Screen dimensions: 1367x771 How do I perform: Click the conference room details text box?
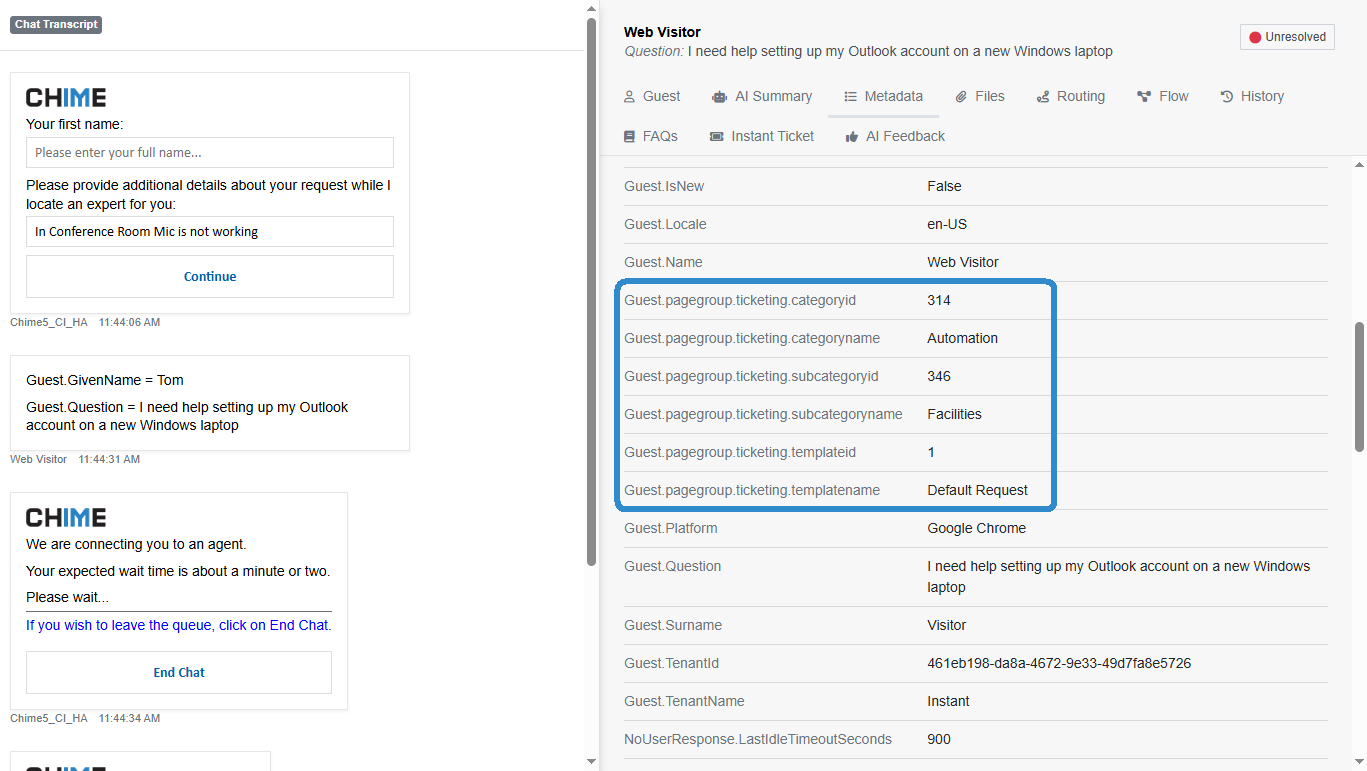(209, 231)
